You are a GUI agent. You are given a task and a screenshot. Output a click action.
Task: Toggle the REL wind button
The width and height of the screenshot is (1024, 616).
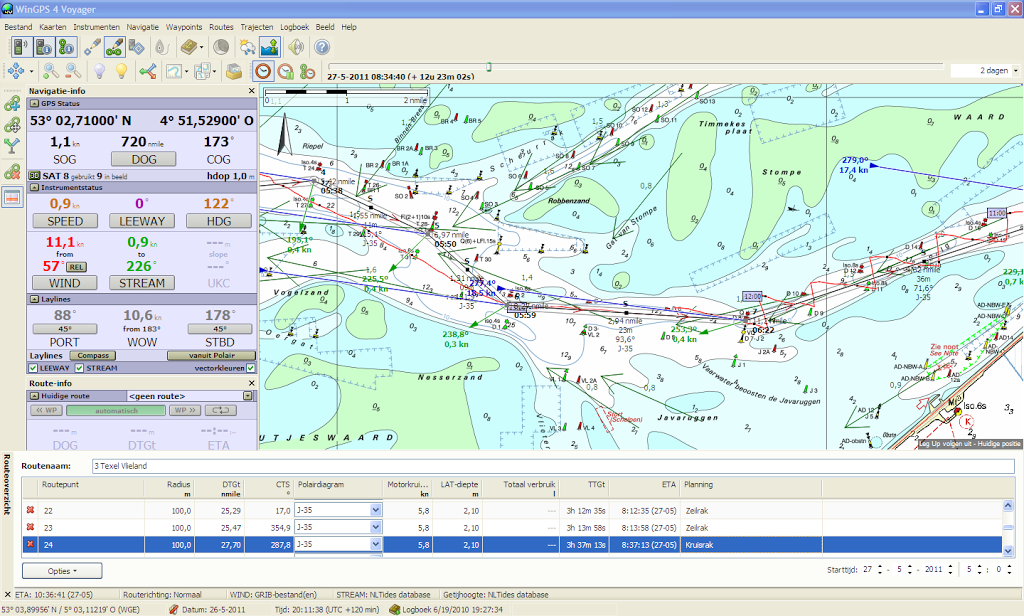[76, 267]
